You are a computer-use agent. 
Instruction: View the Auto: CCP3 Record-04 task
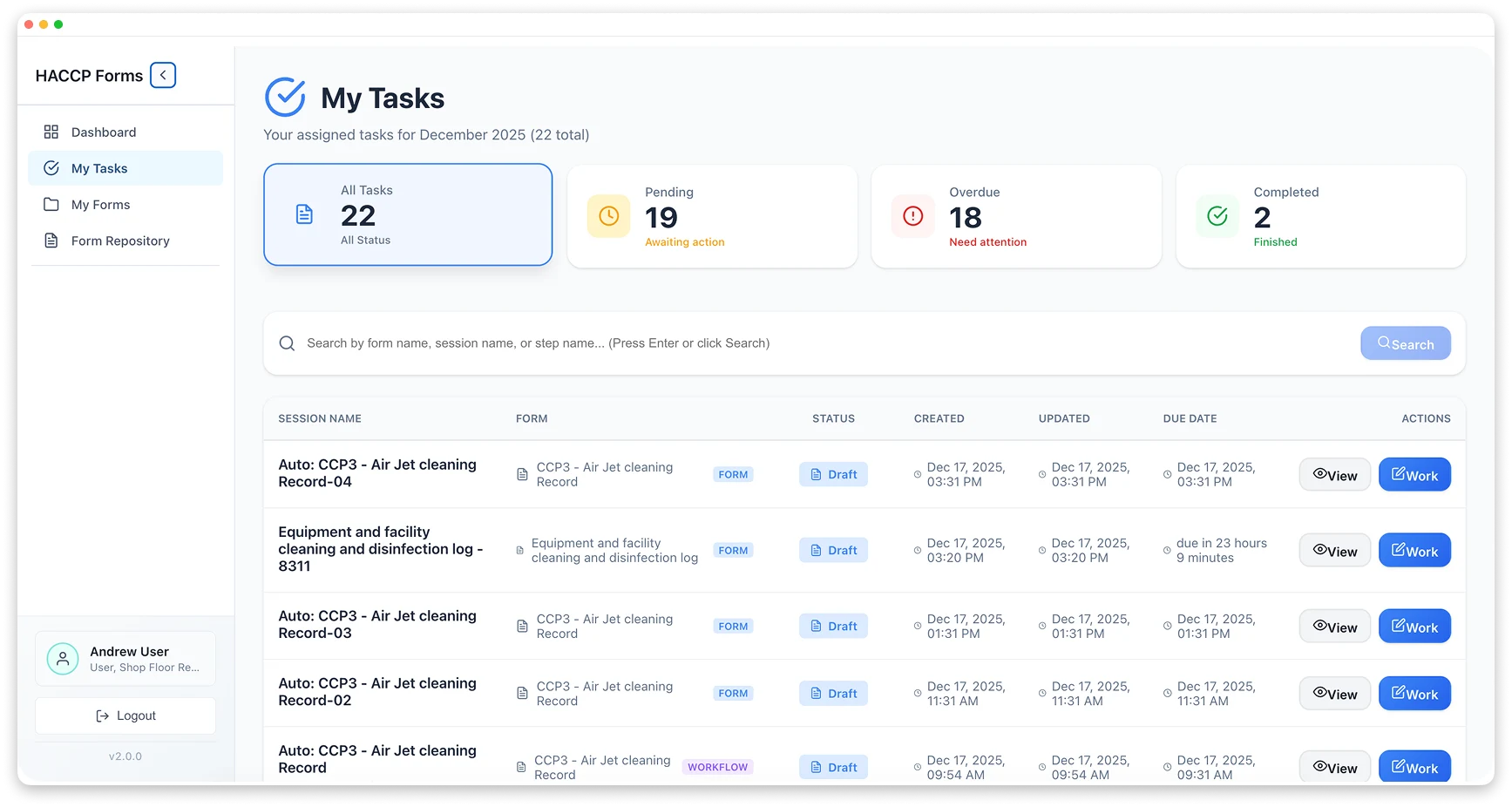point(1334,474)
